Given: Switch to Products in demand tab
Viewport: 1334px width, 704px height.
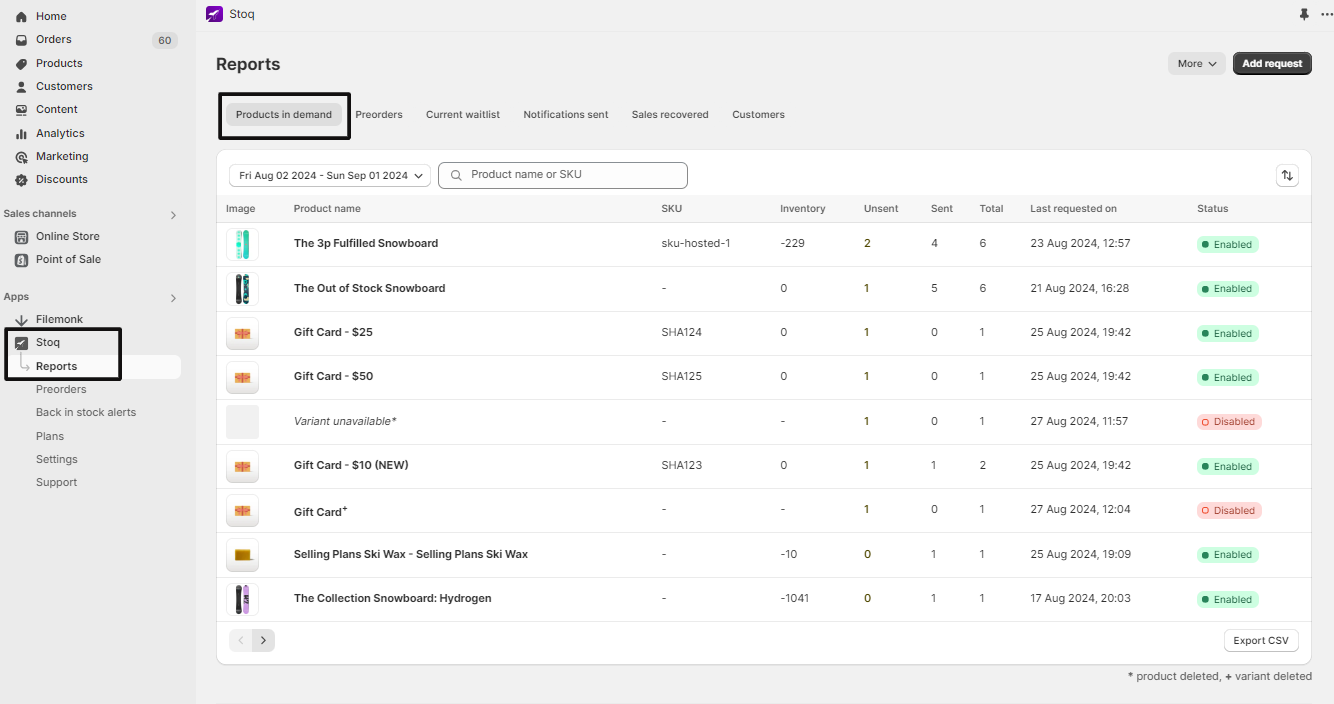Looking at the screenshot, I should [x=284, y=115].
